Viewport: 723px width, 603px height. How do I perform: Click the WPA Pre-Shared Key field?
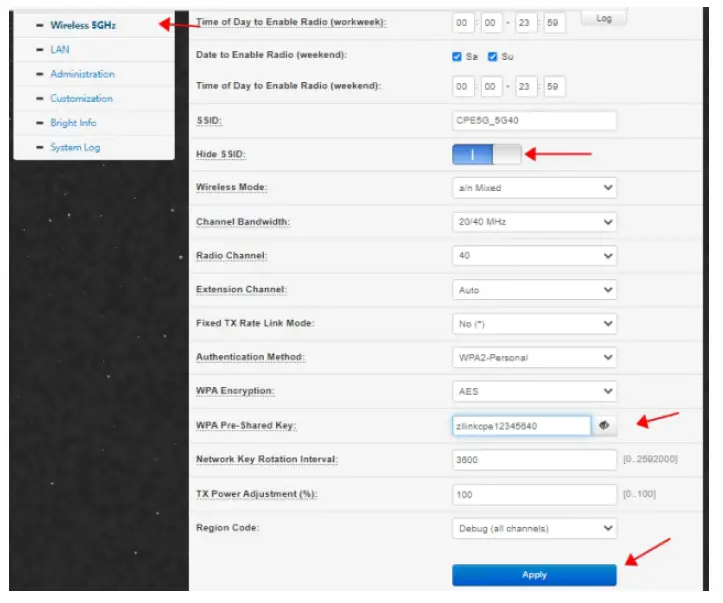(522, 426)
